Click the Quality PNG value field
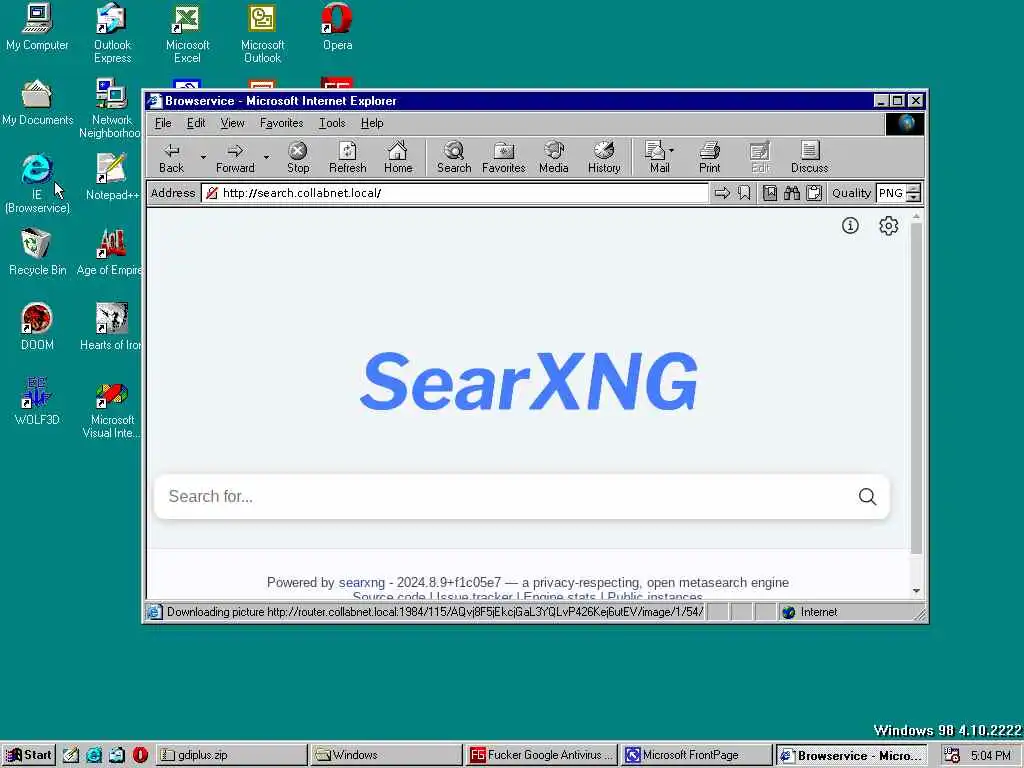 tap(892, 193)
